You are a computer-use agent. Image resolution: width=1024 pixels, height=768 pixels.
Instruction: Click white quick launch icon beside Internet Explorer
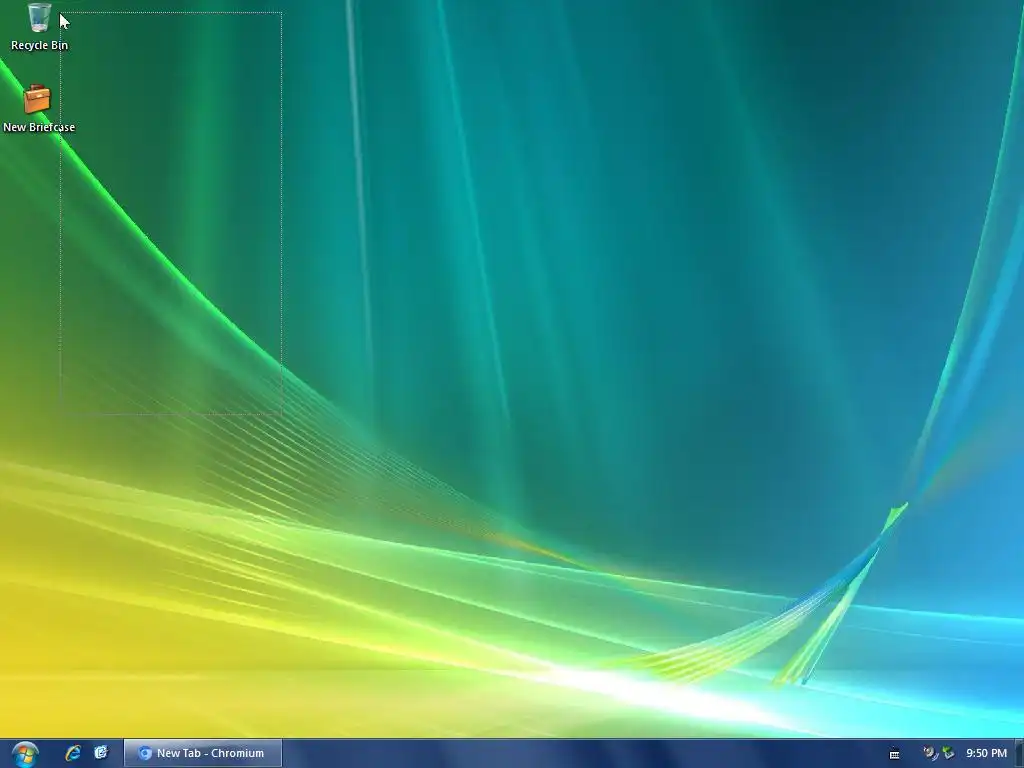101,753
